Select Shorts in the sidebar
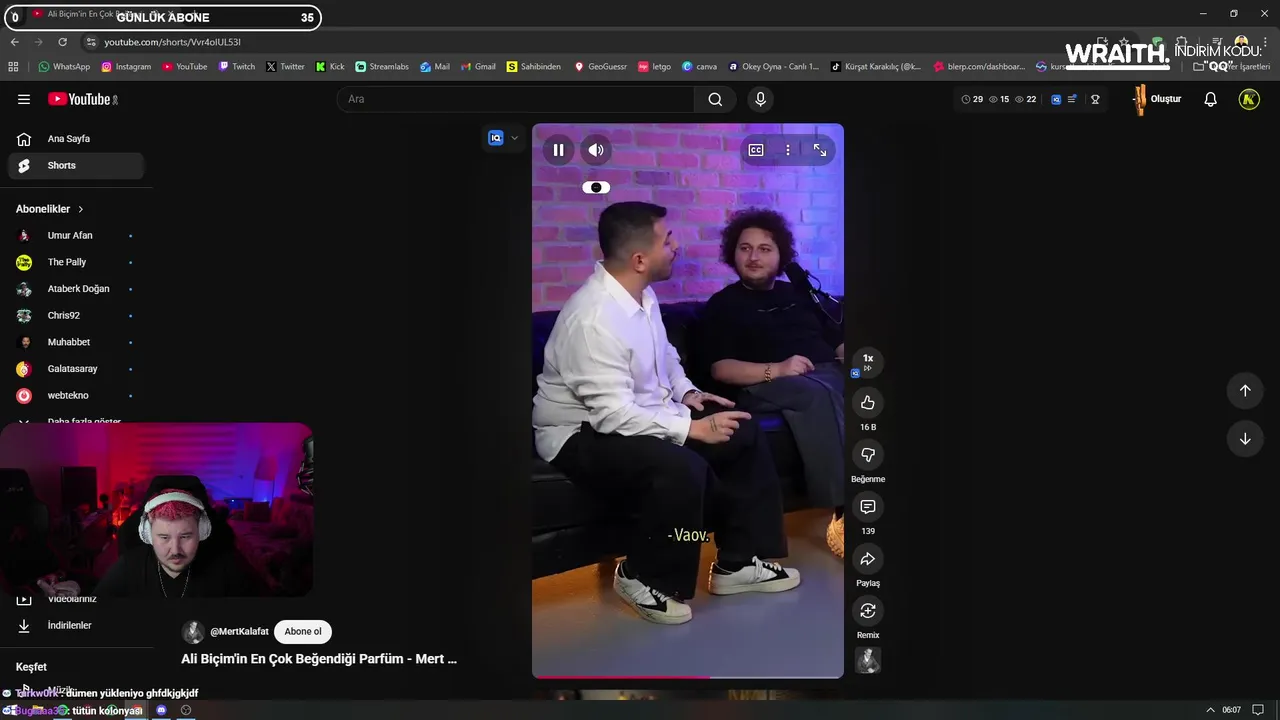The width and height of the screenshot is (1280, 720). tap(76, 166)
